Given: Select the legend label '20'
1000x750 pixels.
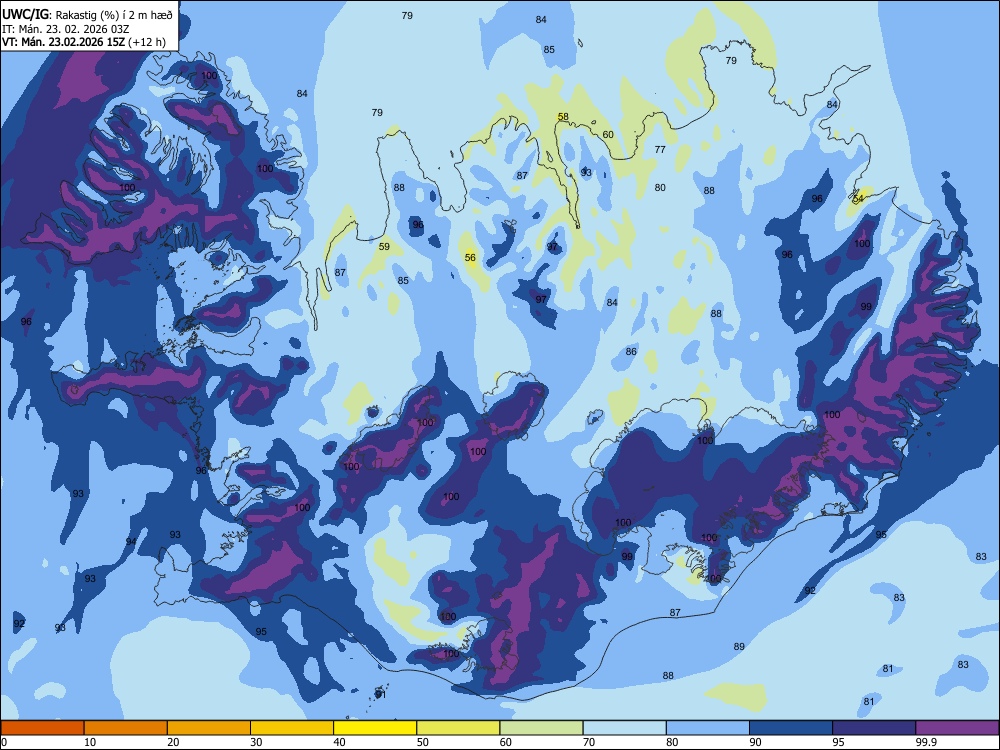Looking at the screenshot, I should [x=173, y=742].
